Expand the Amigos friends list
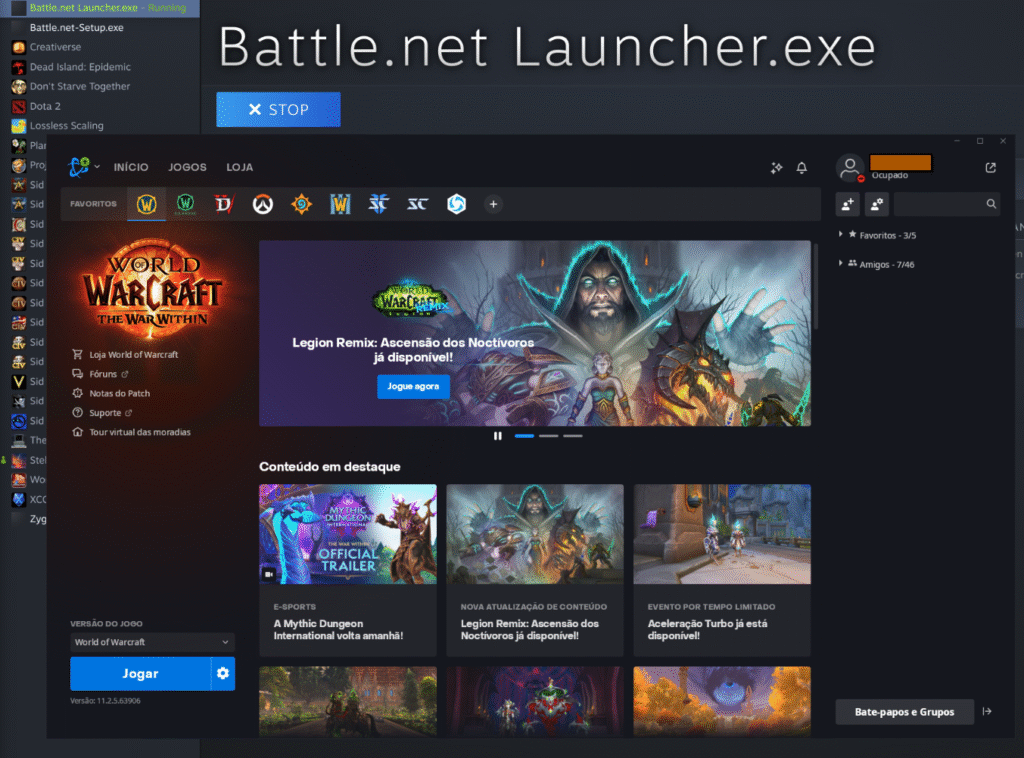Image resolution: width=1024 pixels, height=758 pixels. pyautogui.click(x=840, y=264)
